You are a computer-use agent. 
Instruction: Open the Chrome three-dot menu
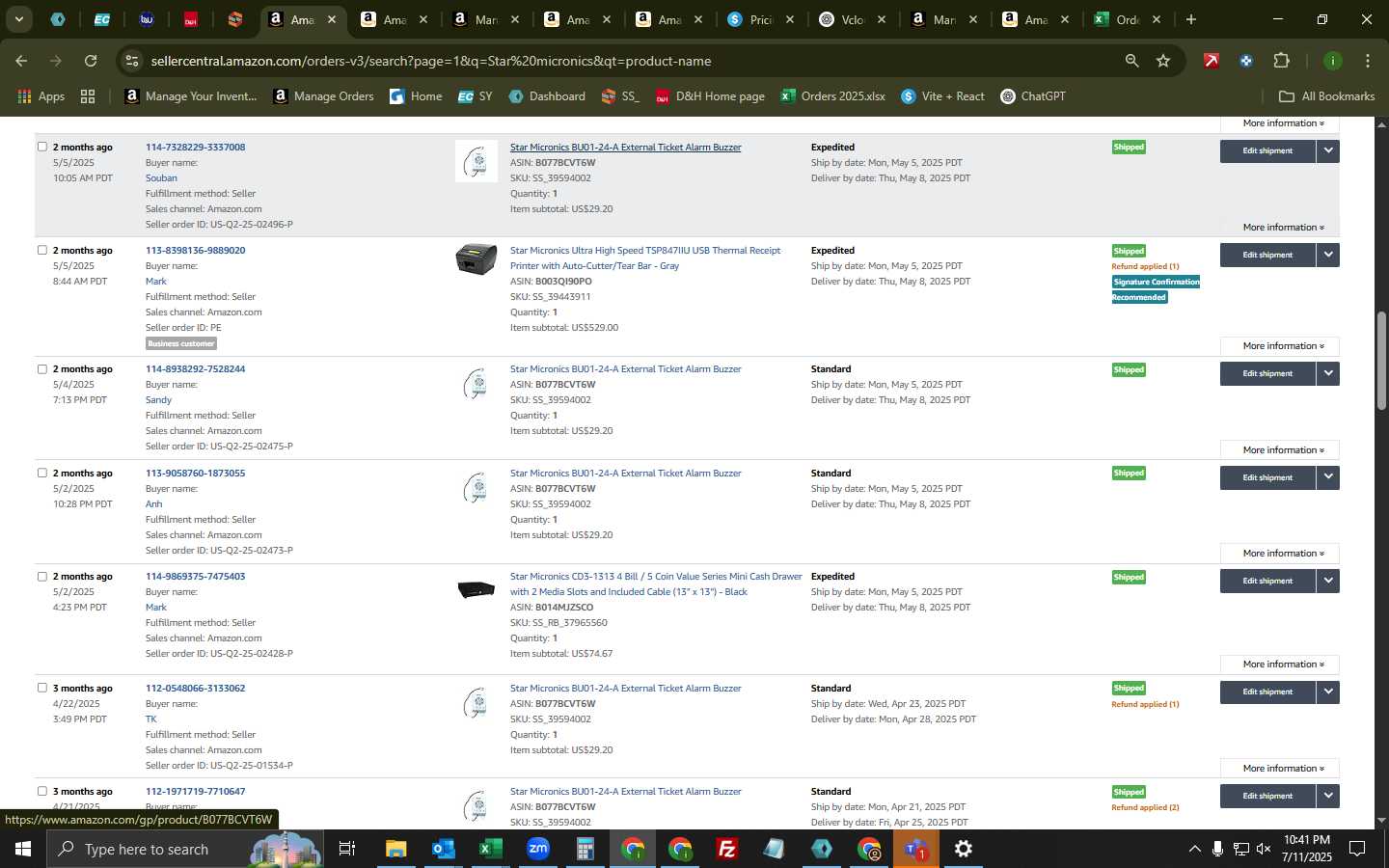click(1367, 61)
